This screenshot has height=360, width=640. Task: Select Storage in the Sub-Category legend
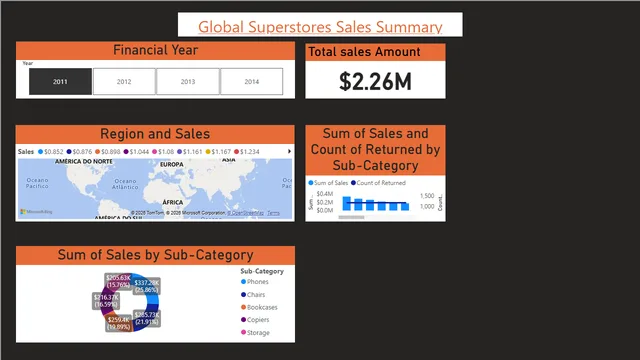click(x=255, y=333)
